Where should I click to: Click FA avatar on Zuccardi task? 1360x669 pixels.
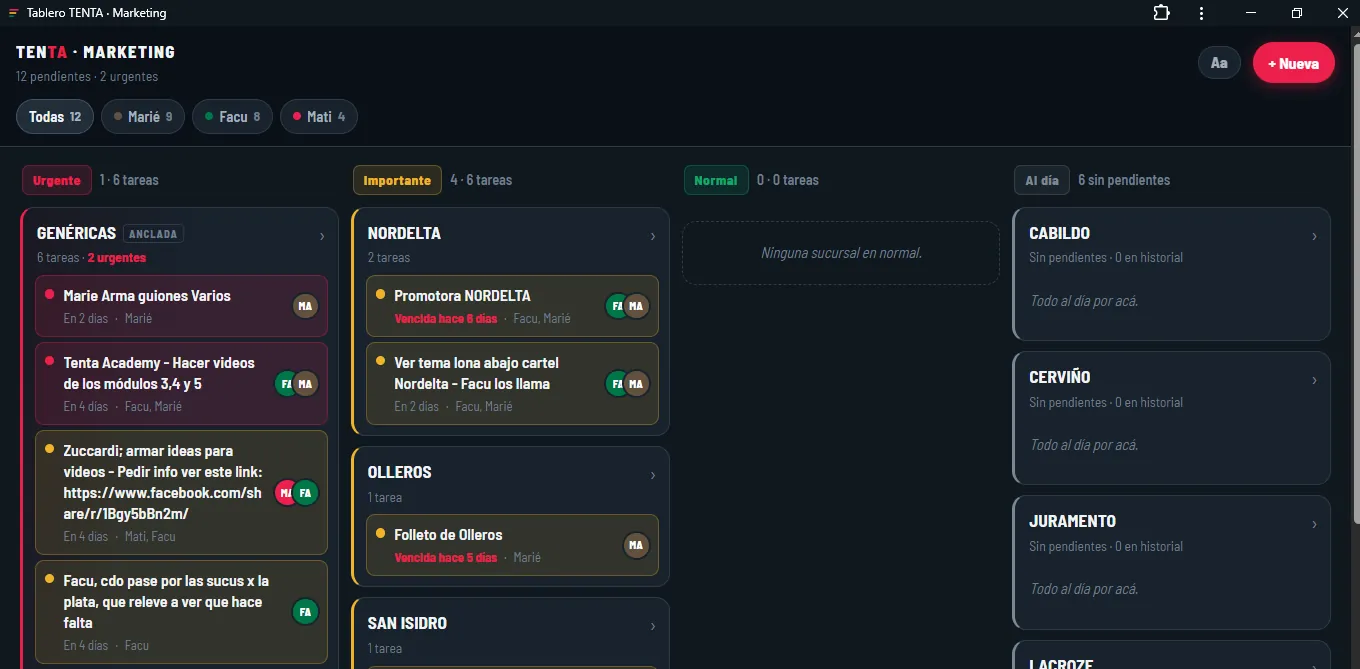tap(305, 492)
